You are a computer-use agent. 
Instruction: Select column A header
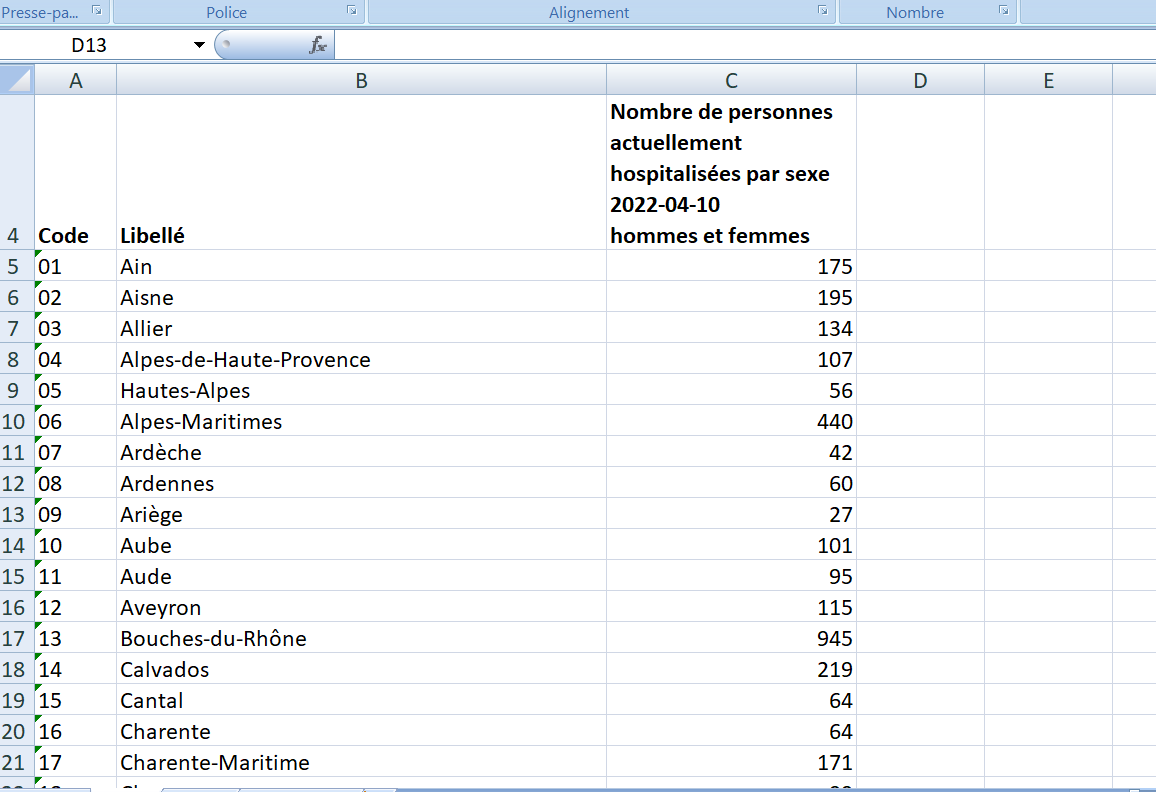pyautogui.click(x=76, y=81)
